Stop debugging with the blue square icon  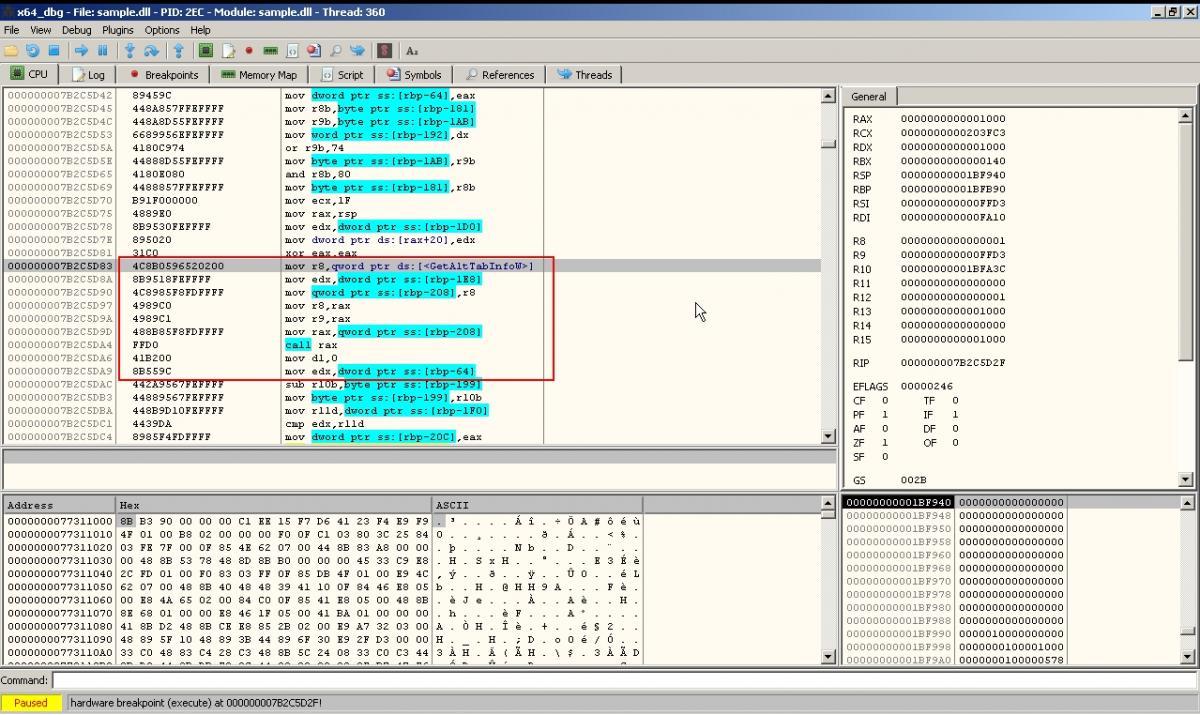coord(54,50)
